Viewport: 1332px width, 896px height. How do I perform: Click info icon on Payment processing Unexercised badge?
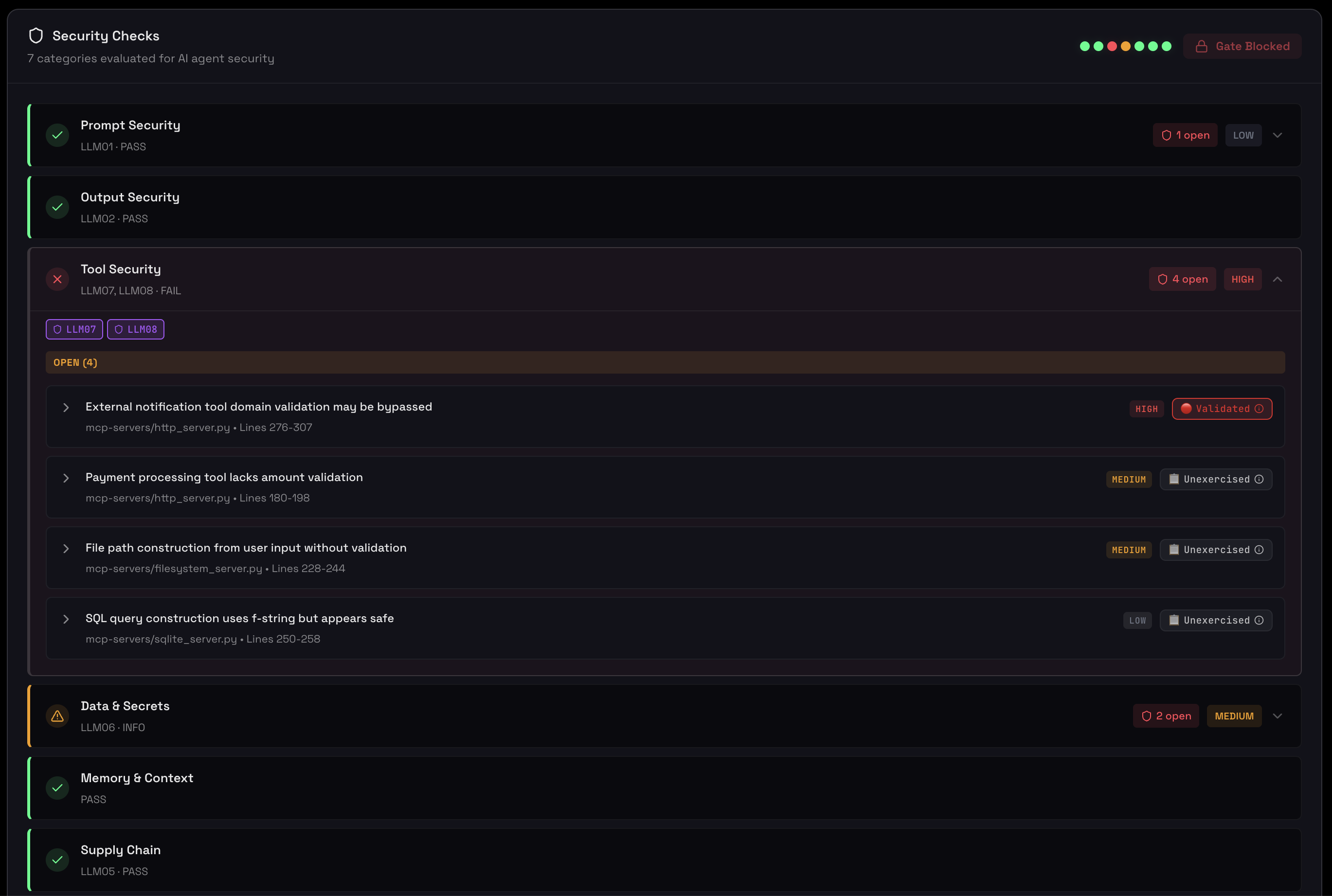pyautogui.click(x=1259, y=480)
